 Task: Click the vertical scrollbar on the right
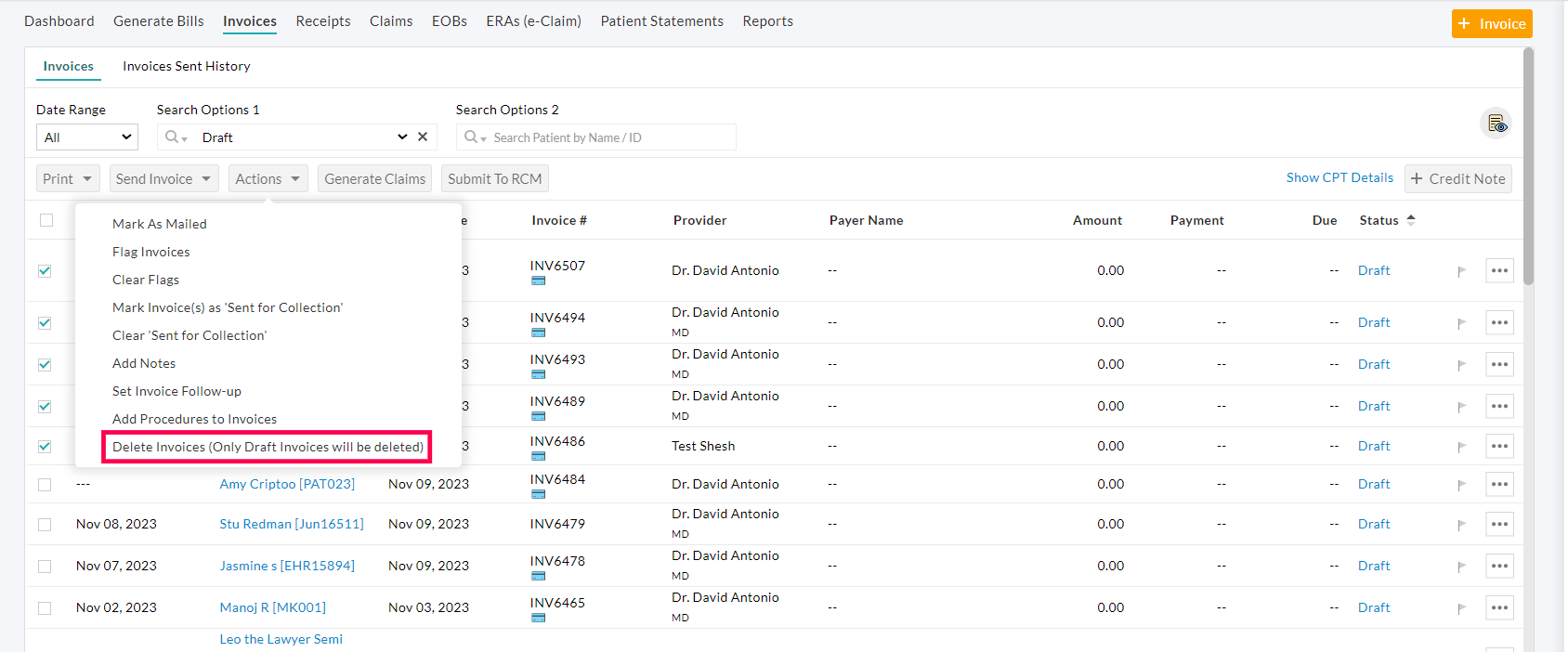[x=1528, y=167]
